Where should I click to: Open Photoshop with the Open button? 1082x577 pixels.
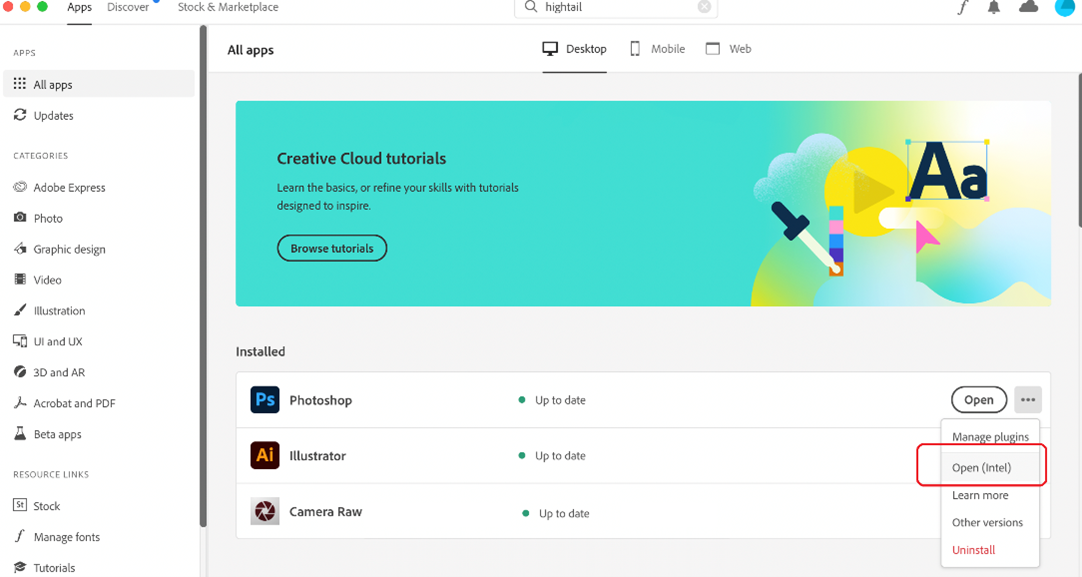[x=978, y=400]
